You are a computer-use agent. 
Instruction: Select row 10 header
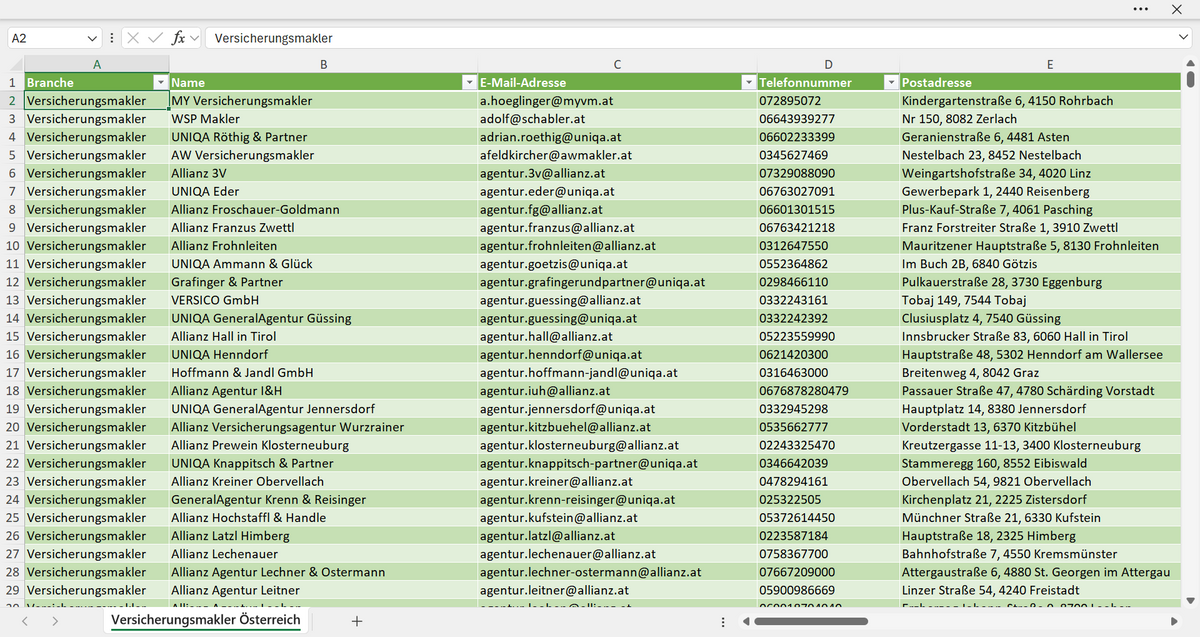(12, 246)
